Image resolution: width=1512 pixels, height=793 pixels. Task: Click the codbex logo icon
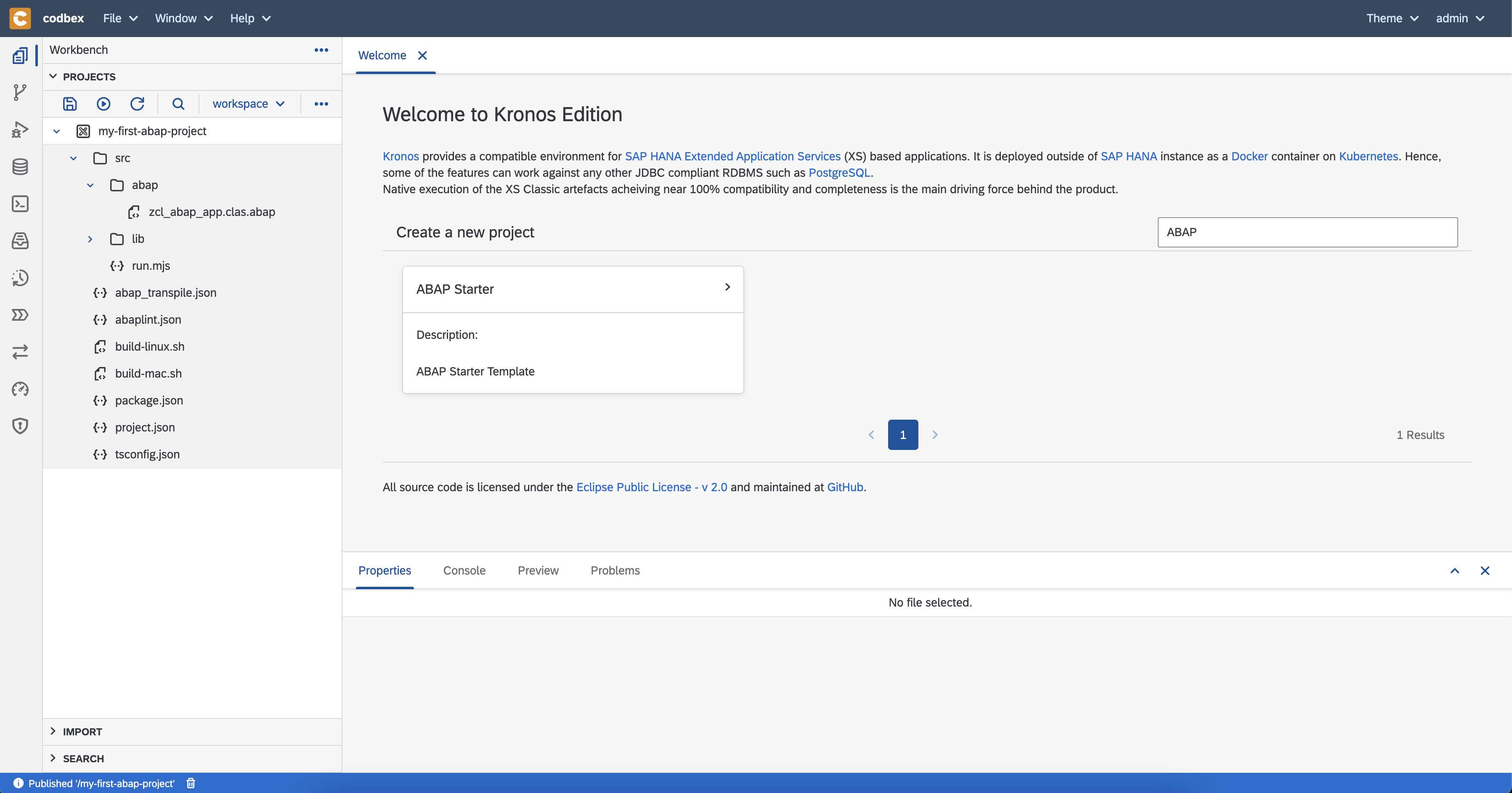[x=20, y=18]
